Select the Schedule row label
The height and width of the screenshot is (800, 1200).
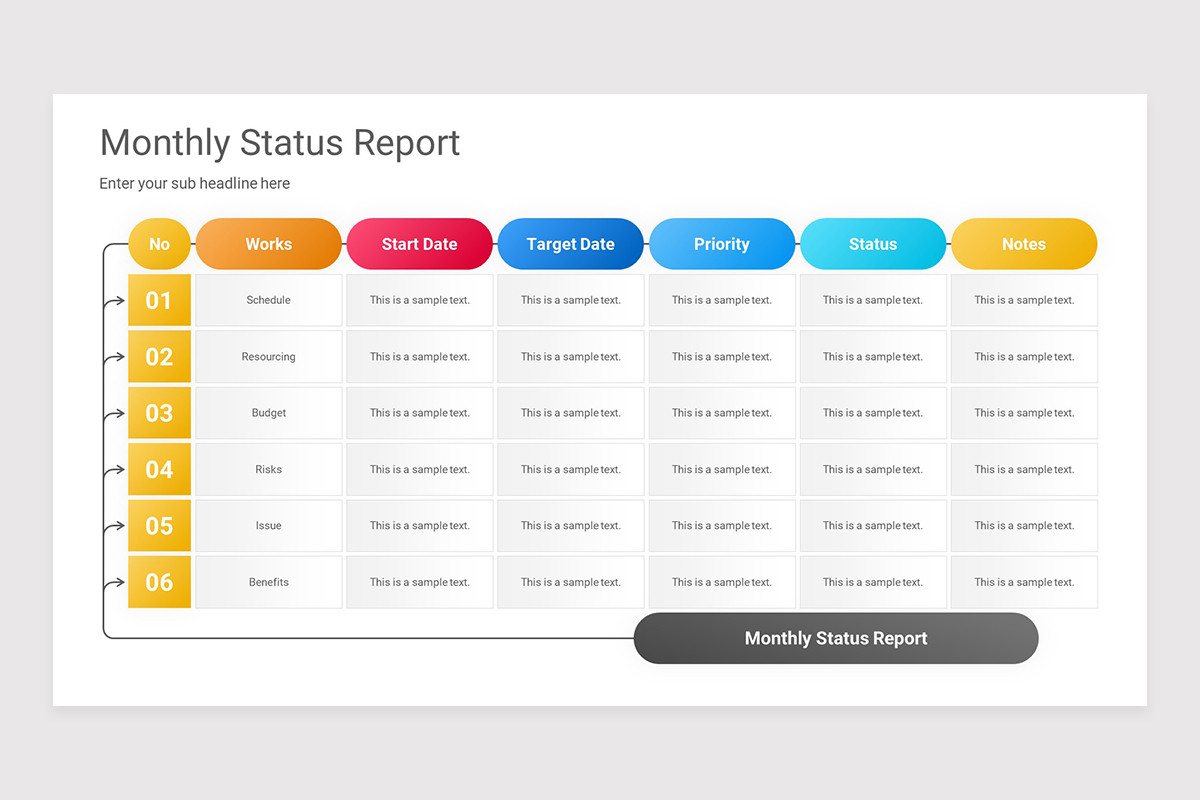point(268,300)
